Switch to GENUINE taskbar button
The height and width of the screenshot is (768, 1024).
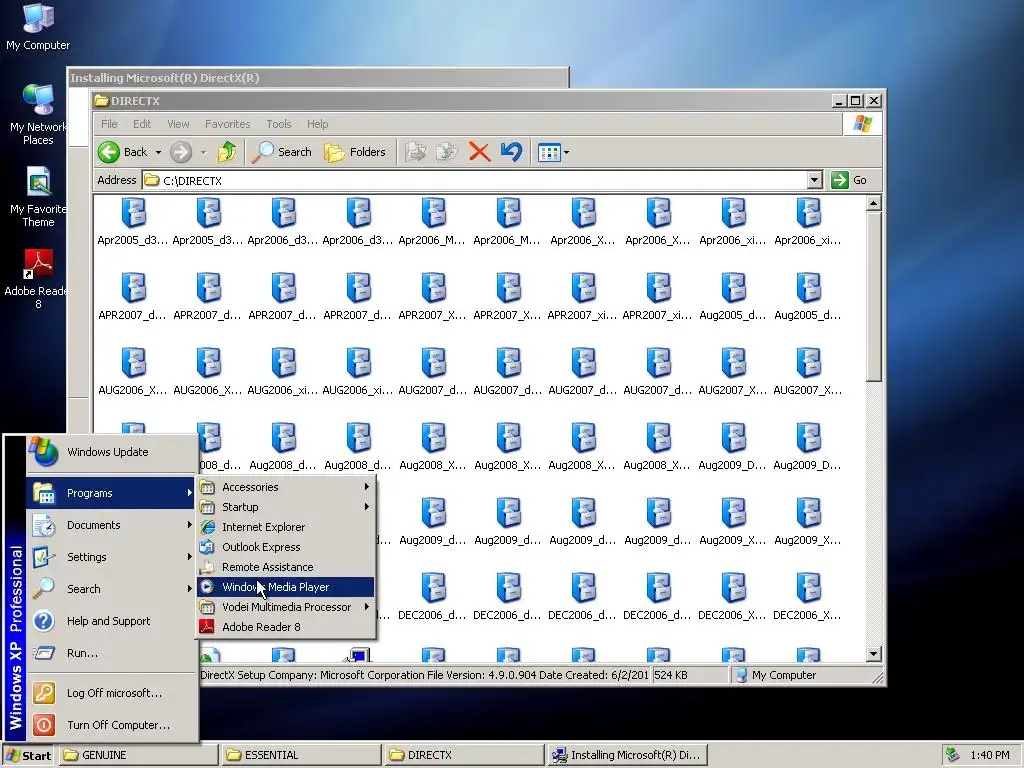tap(138, 756)
